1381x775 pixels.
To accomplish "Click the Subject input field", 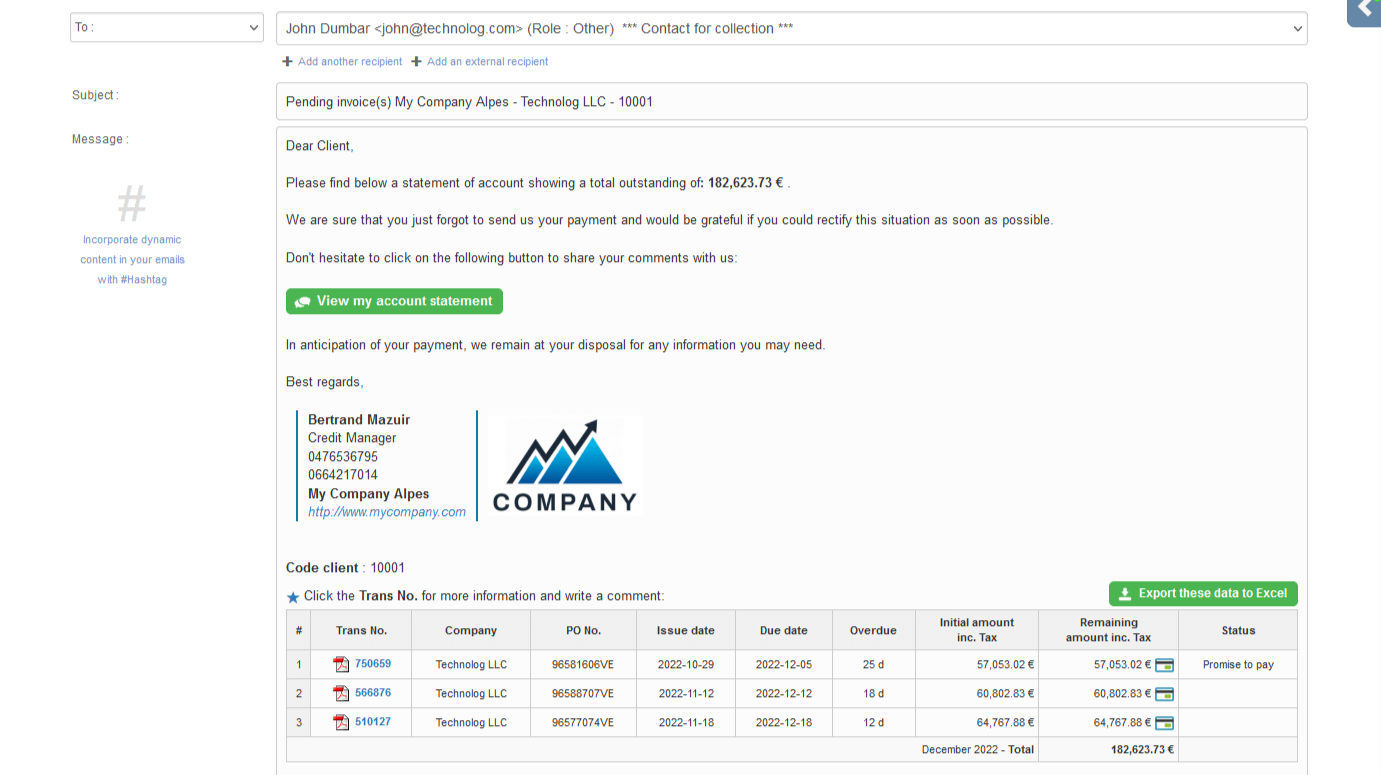I will tap(791, 102).
